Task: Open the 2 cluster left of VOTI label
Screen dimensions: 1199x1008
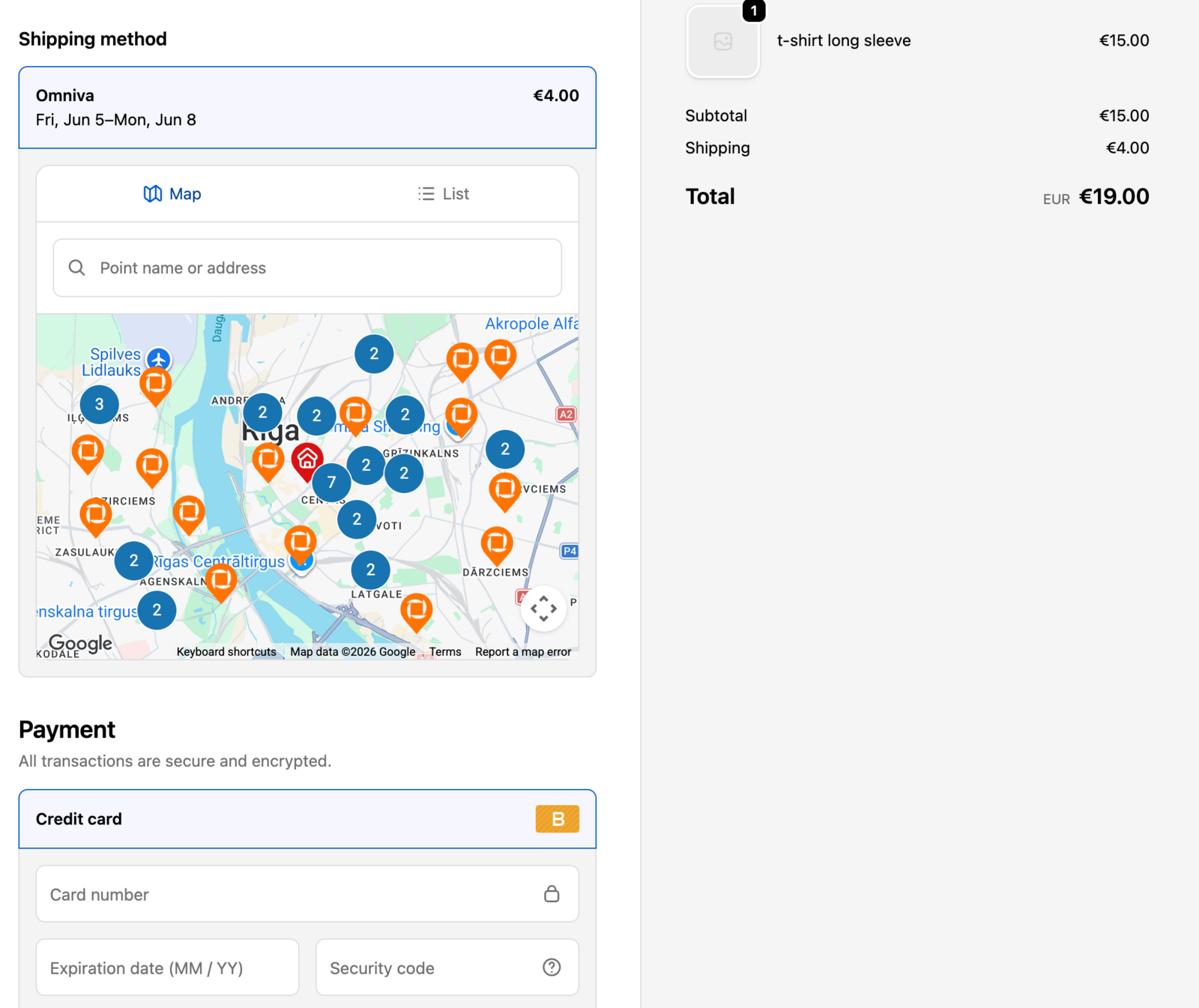Action: pyautogui.click(x=357, y=519)
